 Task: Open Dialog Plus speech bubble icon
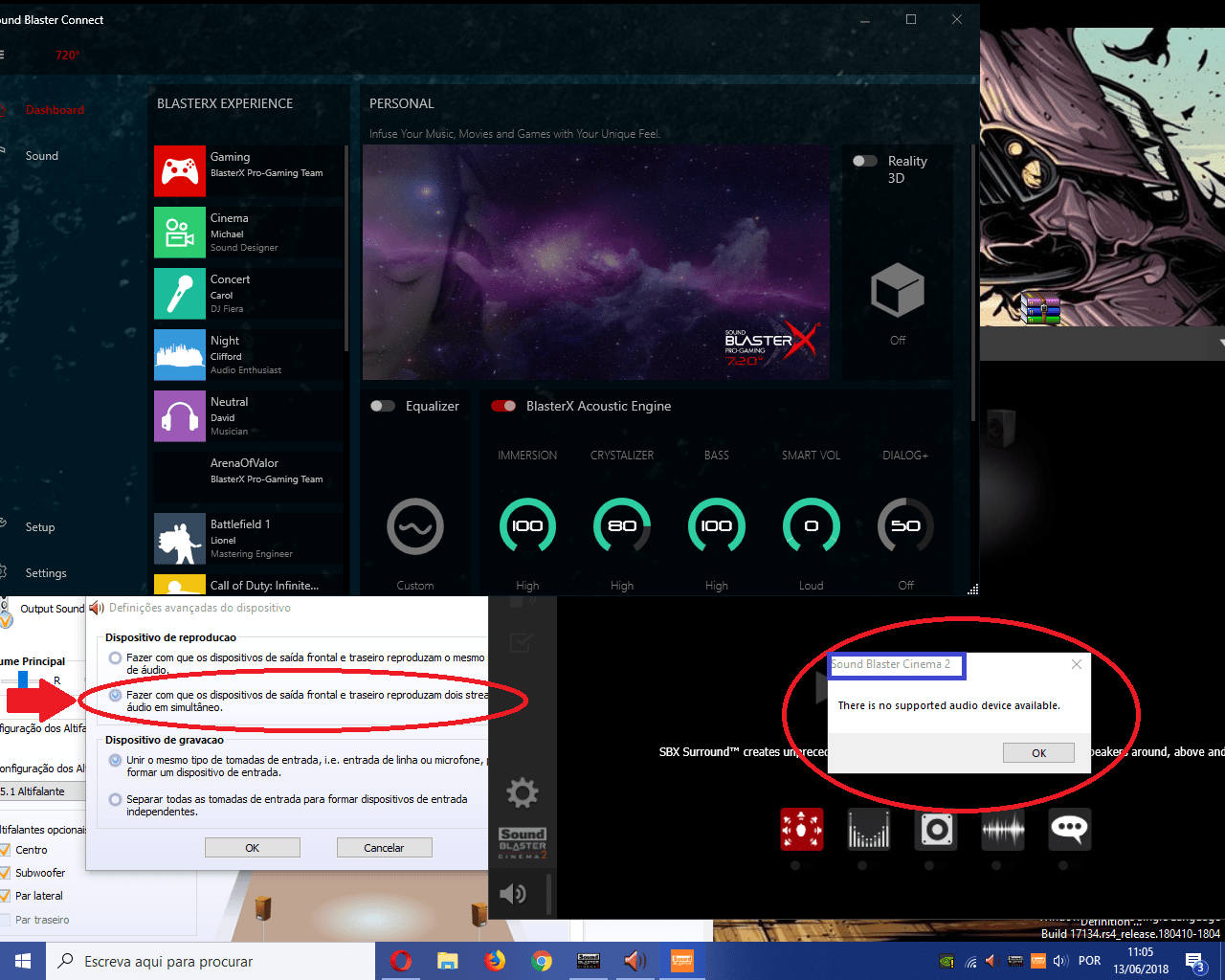tap(1069, 830)
